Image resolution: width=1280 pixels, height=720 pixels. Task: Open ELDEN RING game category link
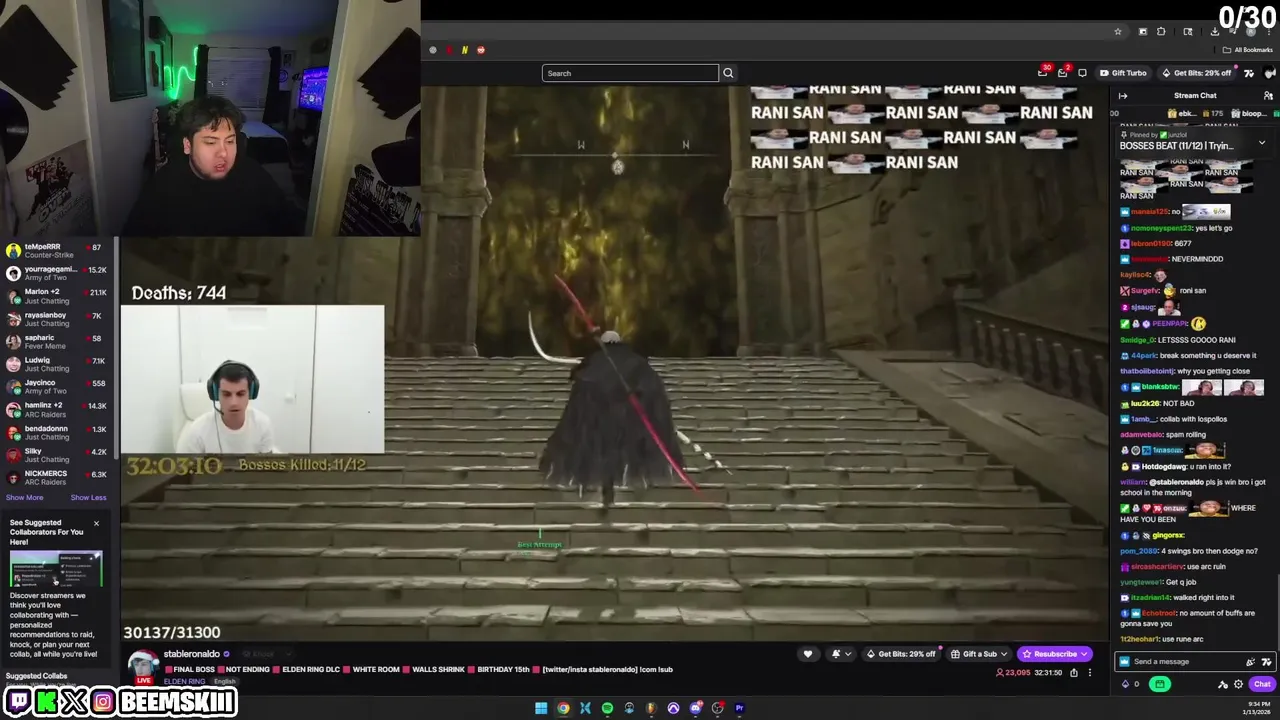(x=184, y=682)
